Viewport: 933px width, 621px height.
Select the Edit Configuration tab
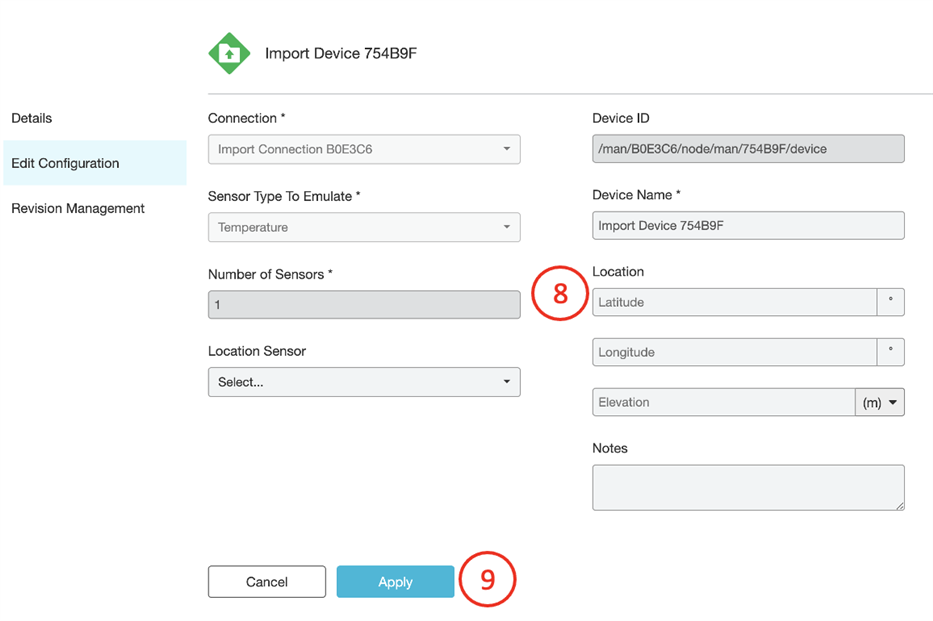65,163
